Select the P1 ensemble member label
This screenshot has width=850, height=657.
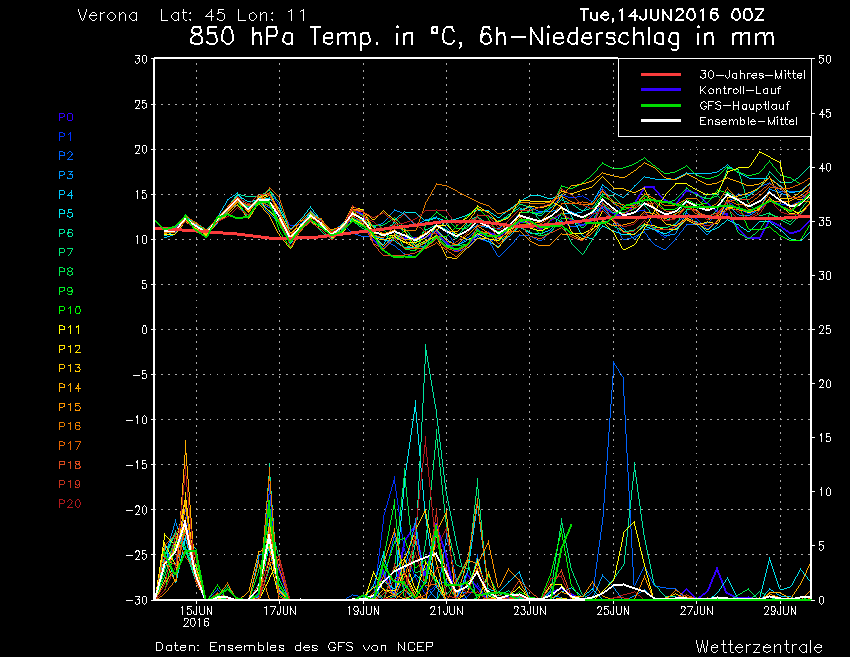coord(65,137)
